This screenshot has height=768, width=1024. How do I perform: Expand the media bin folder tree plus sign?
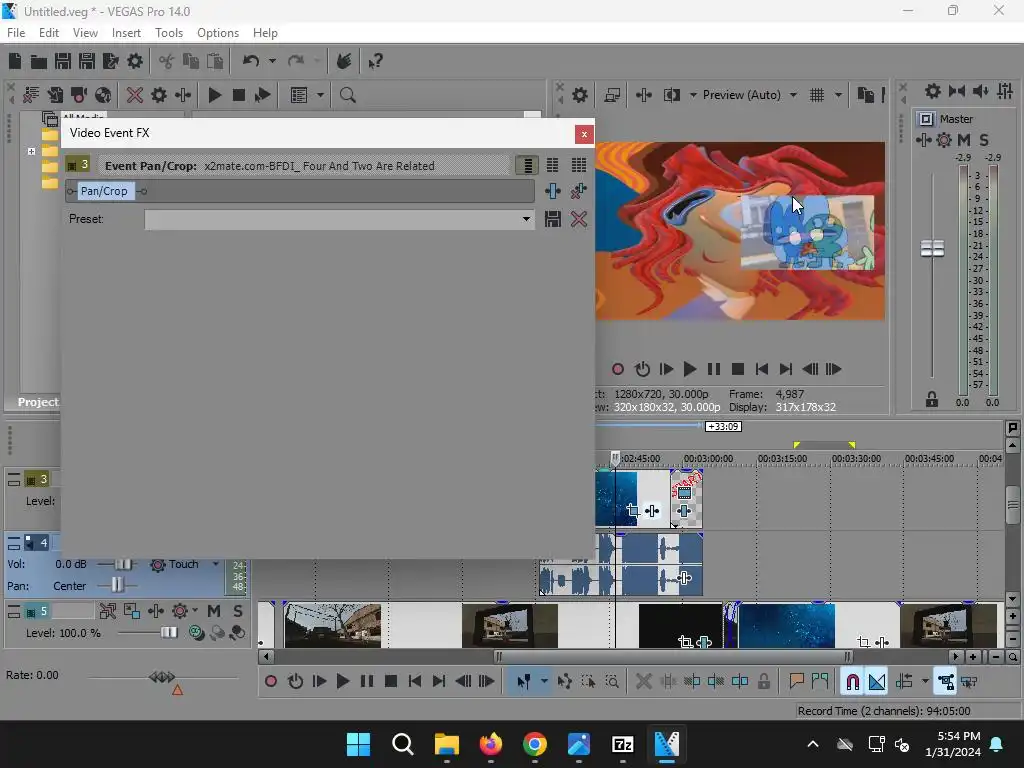click(x=31, y=152)
